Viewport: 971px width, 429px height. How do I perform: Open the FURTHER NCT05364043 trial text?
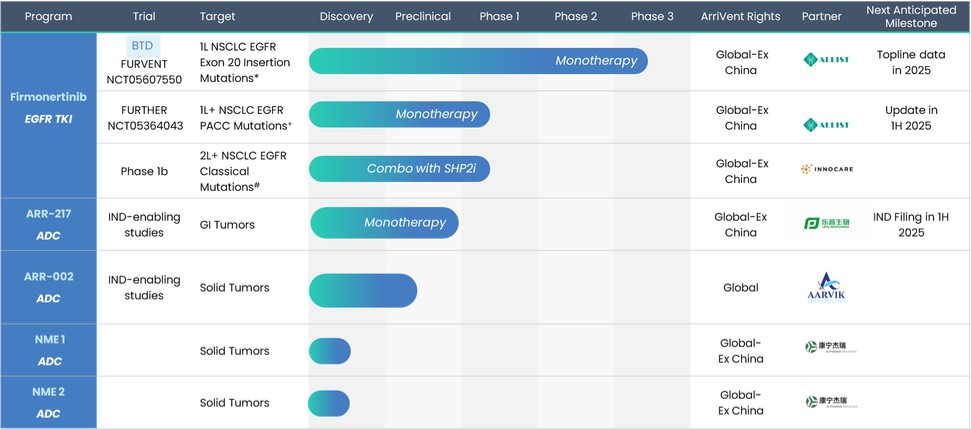[144, 118]
